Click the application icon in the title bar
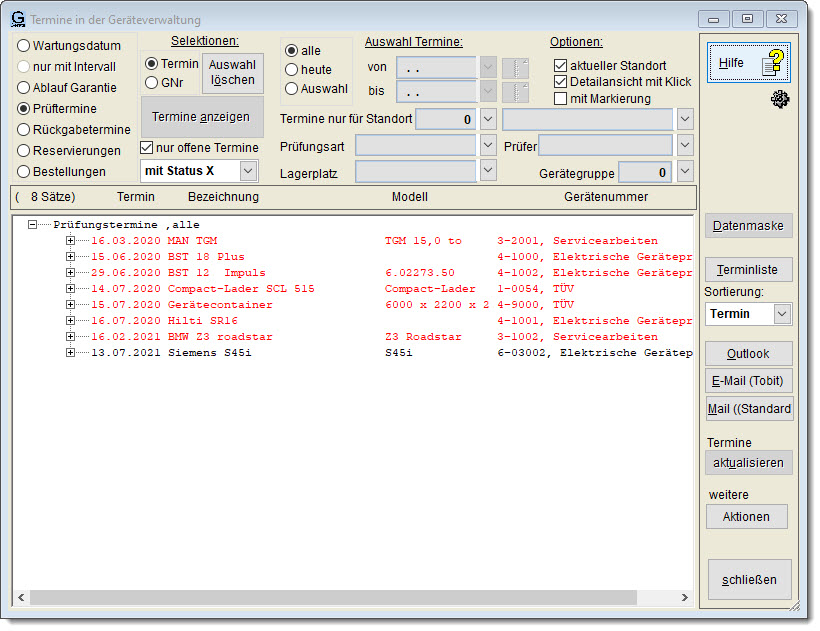 (18, 19)
